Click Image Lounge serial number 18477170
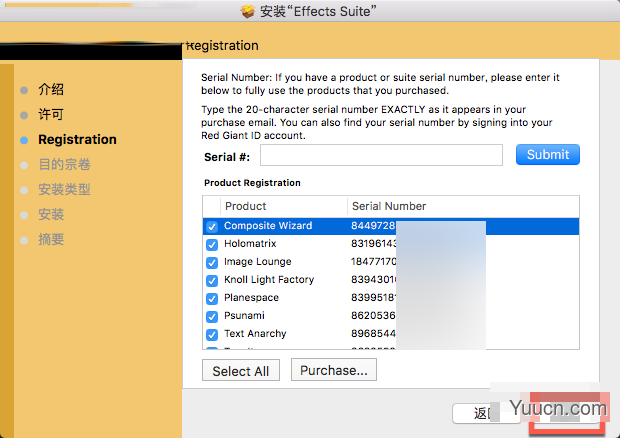620x438 pixels. click(x=374, y=261)
